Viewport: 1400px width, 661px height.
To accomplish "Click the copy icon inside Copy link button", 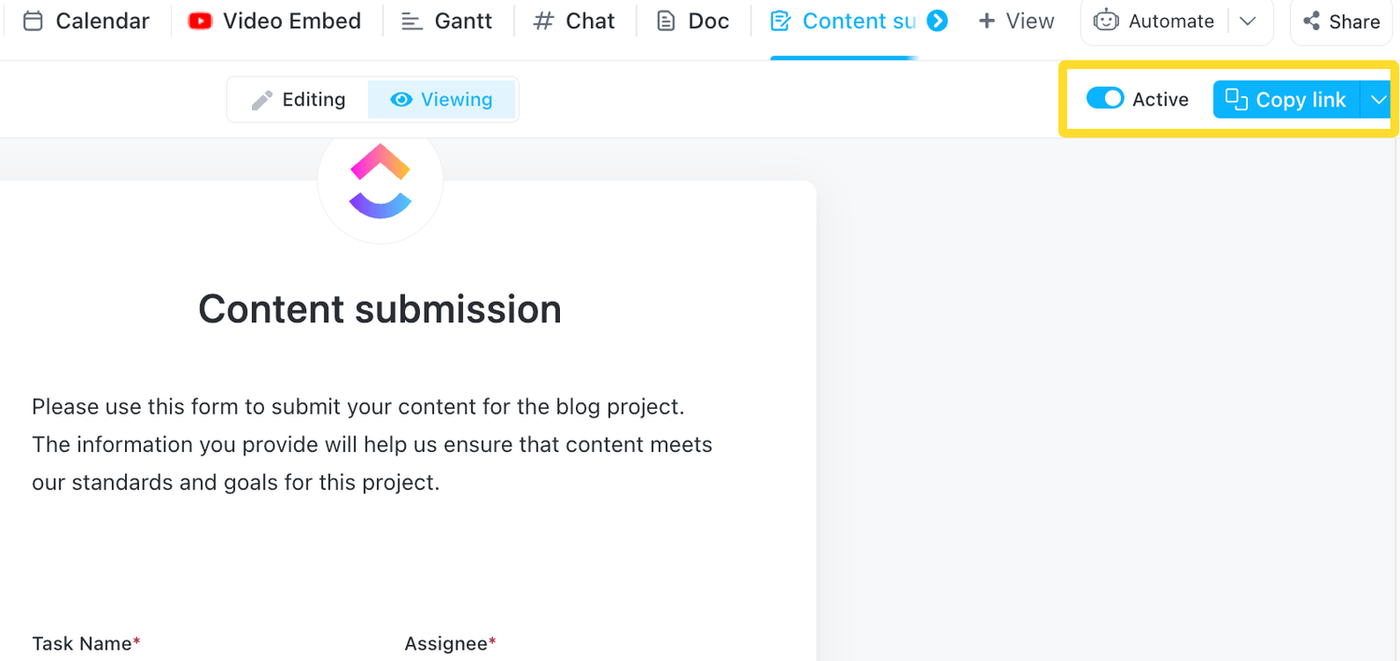I will point(1235,99).
